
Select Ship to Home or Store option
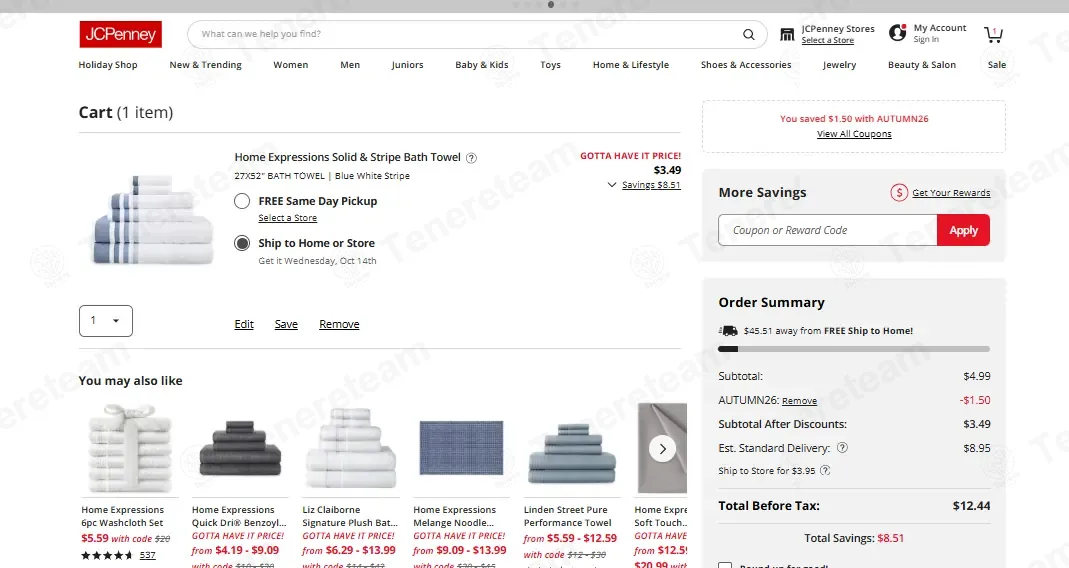(x=242, y=243)
